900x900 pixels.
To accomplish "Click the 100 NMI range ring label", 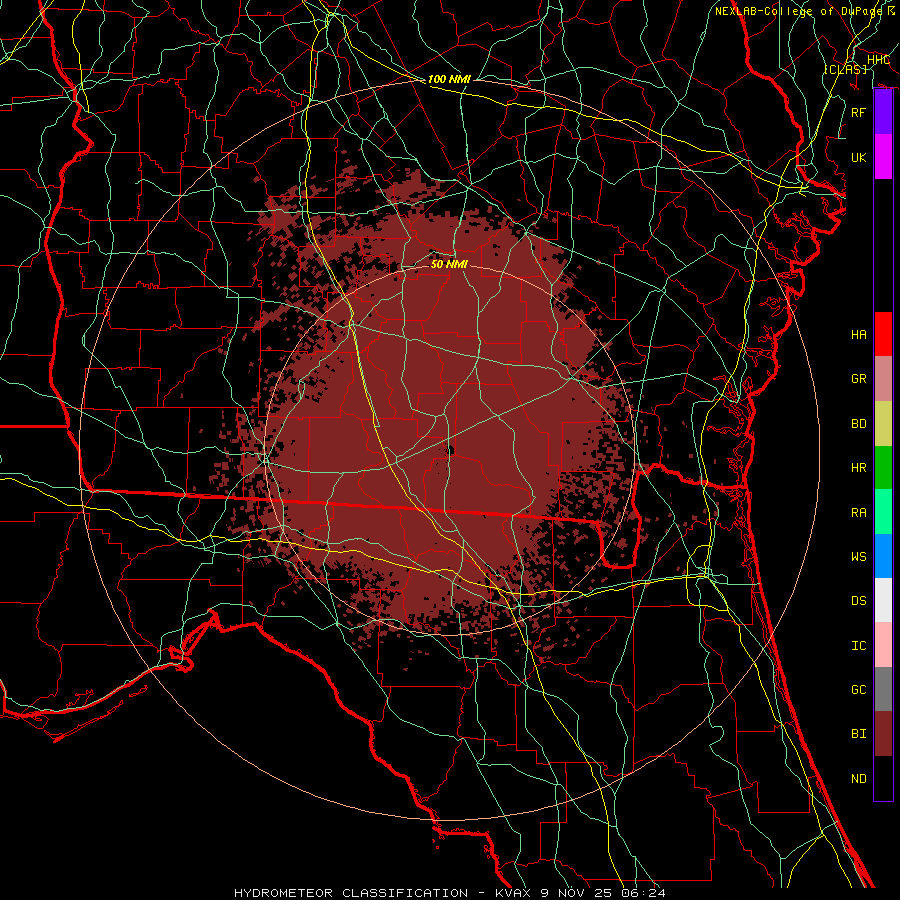I will pos(449,79).
